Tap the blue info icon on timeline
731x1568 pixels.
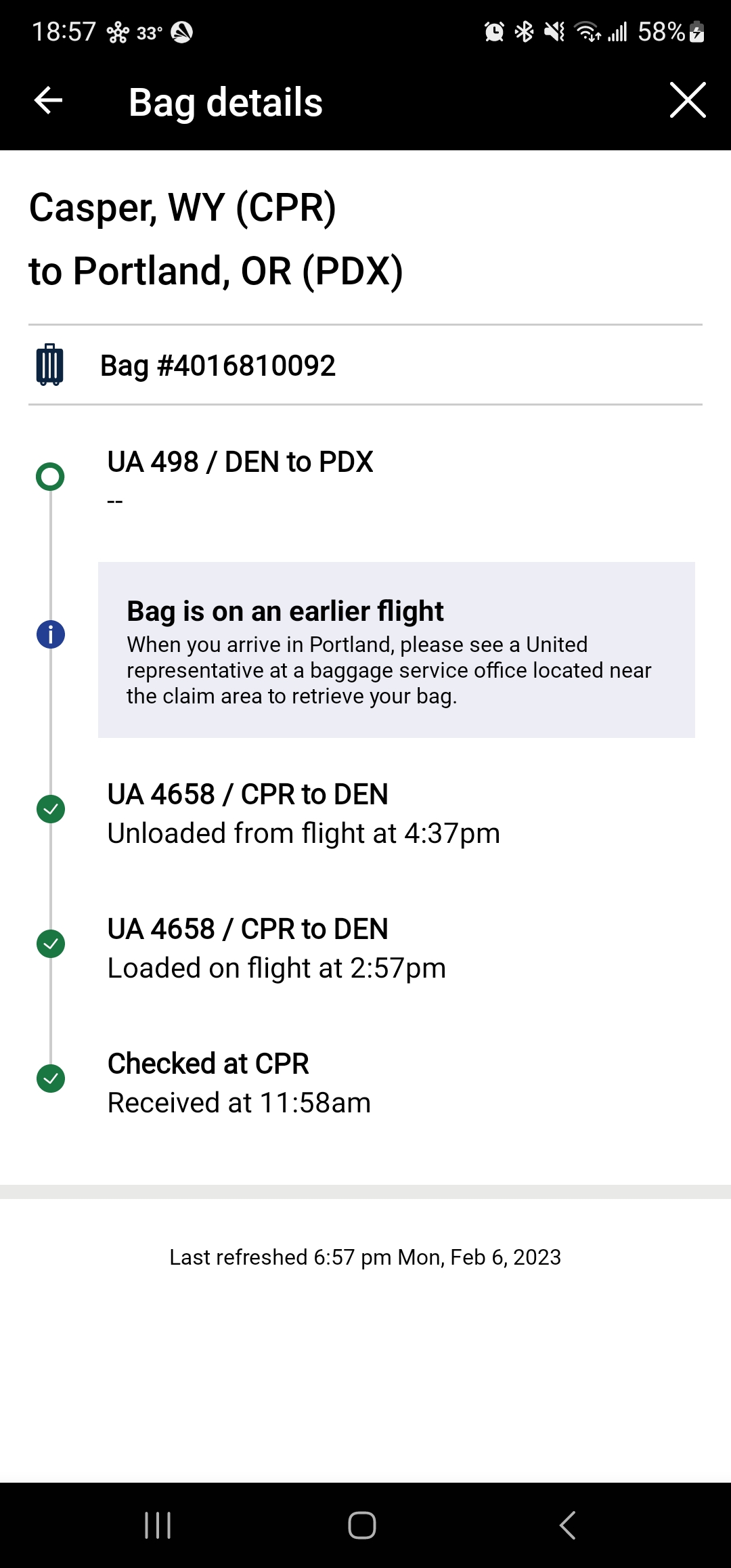click(51, 634)
